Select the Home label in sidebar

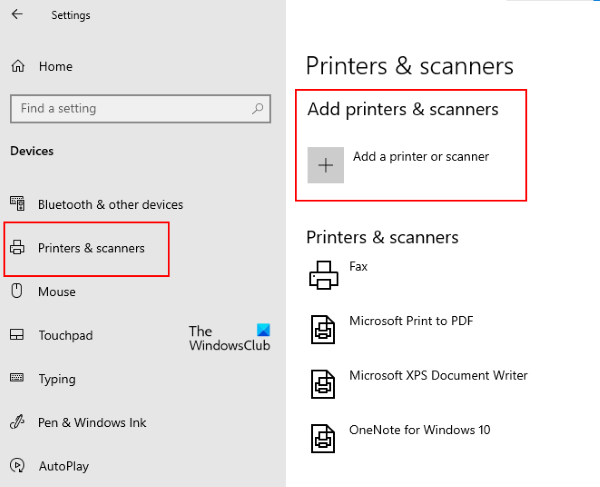click(x=55, y=67)
